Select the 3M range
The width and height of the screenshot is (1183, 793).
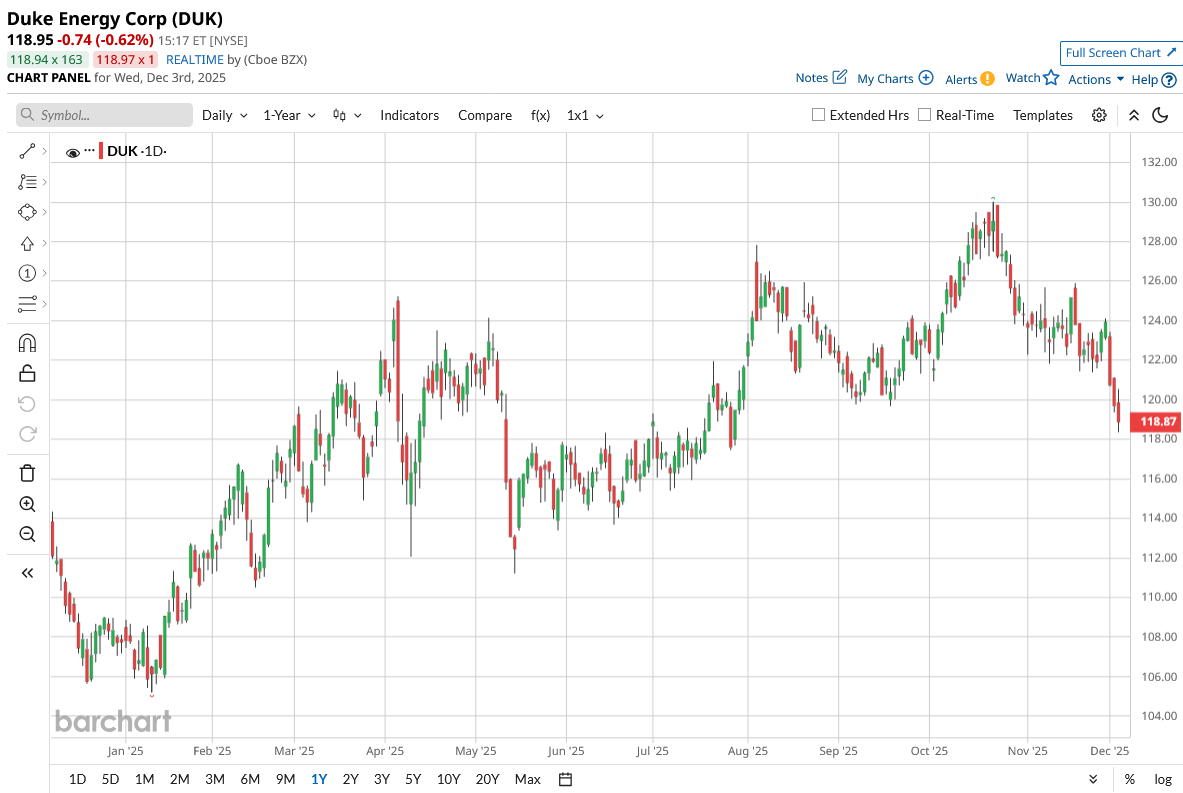click(x=215, y=779)
